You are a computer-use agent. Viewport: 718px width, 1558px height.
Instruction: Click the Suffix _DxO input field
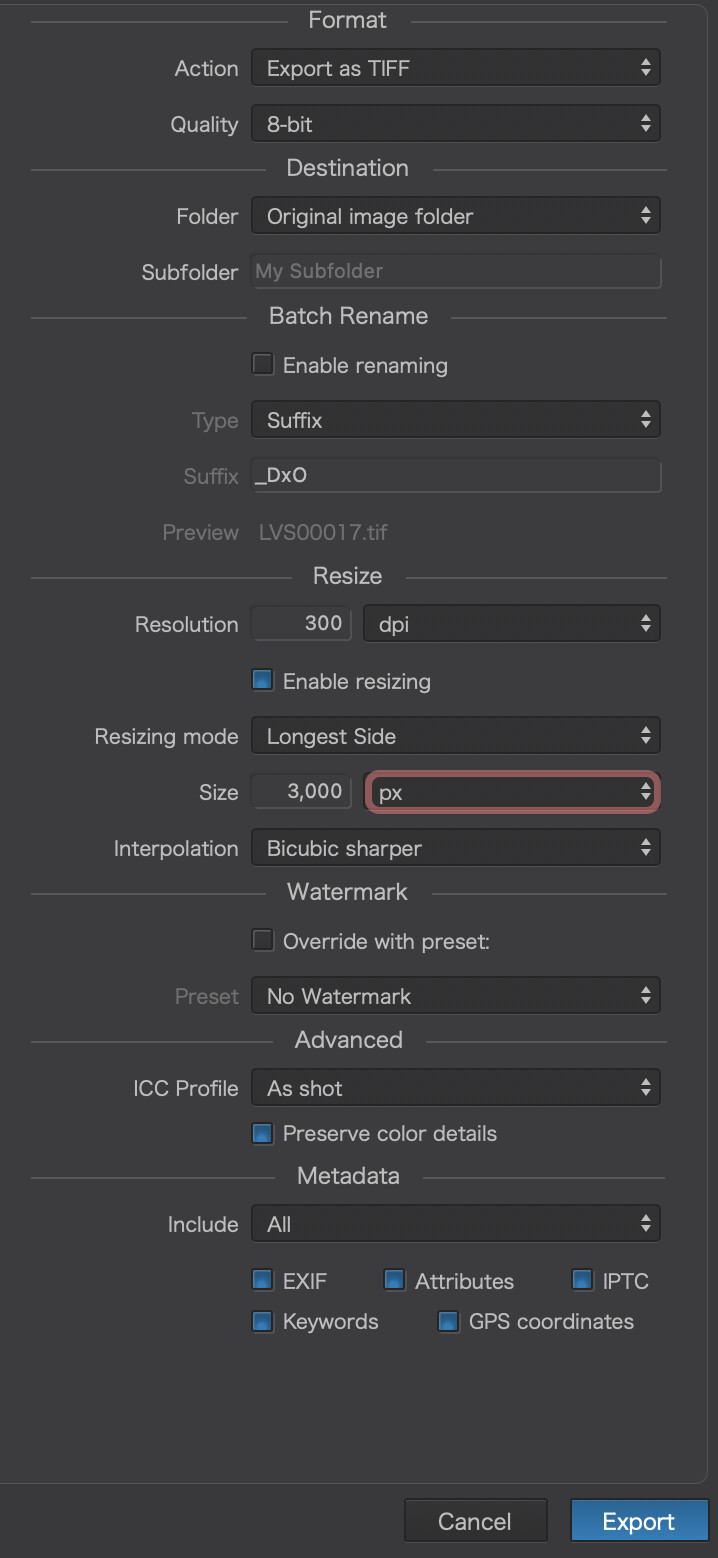click(x=455, y=475)
